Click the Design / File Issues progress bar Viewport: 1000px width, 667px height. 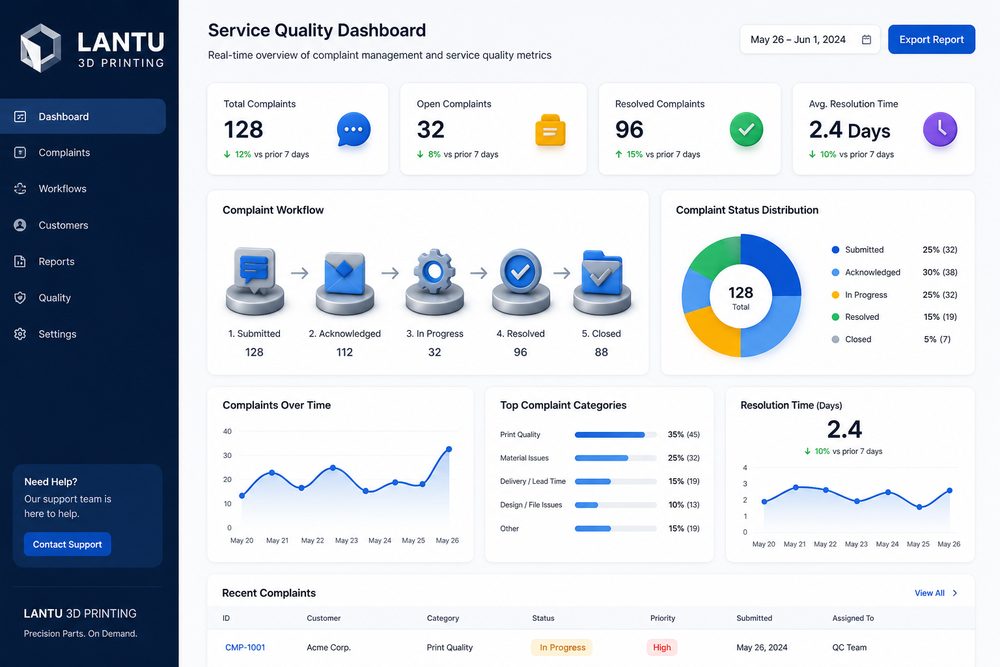click(615, 505)
